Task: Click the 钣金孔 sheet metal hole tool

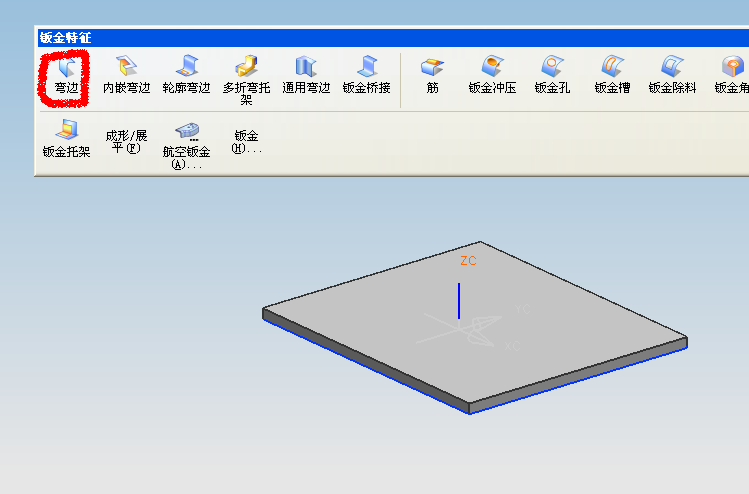Action: coord(552,75)
